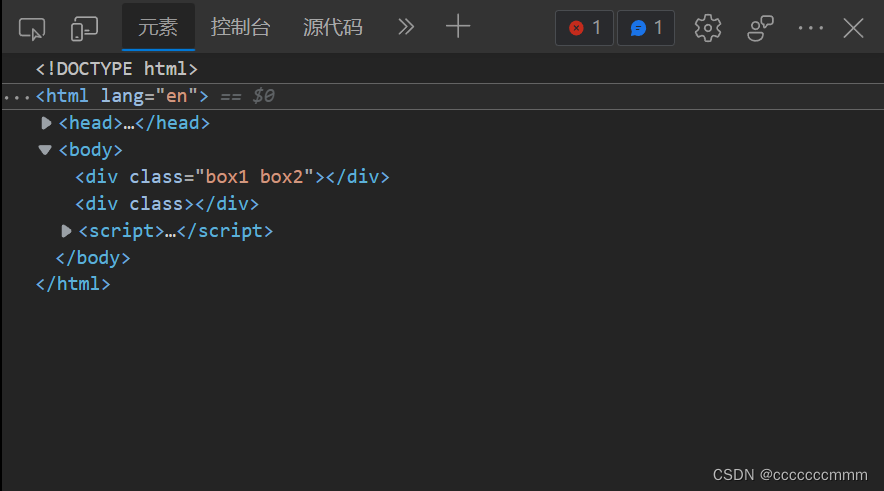
Task: Expand the script element triangle
Action: tap(66, 231)
